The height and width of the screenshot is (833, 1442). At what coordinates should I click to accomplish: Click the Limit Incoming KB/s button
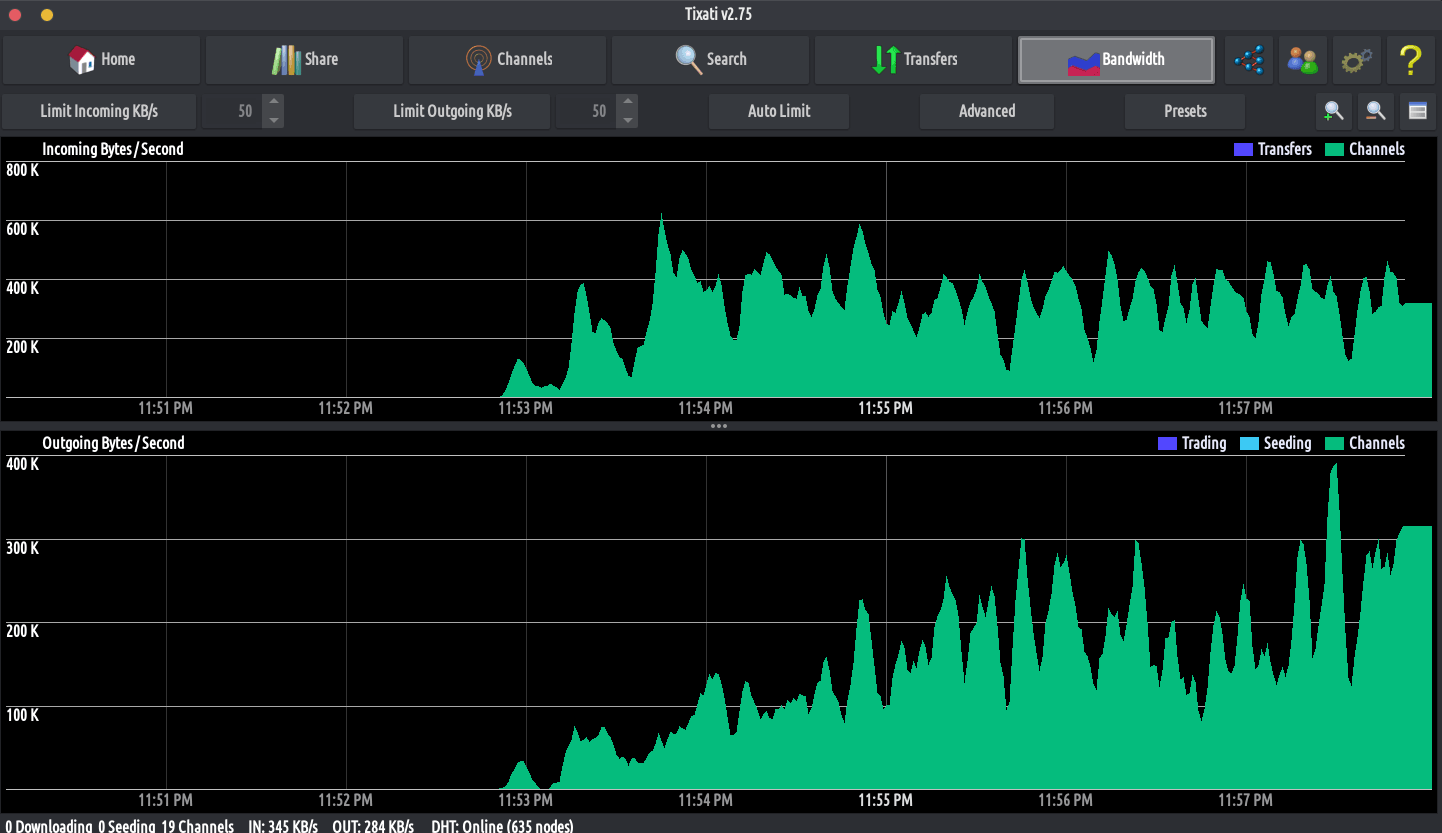click(x=99, y=111)
